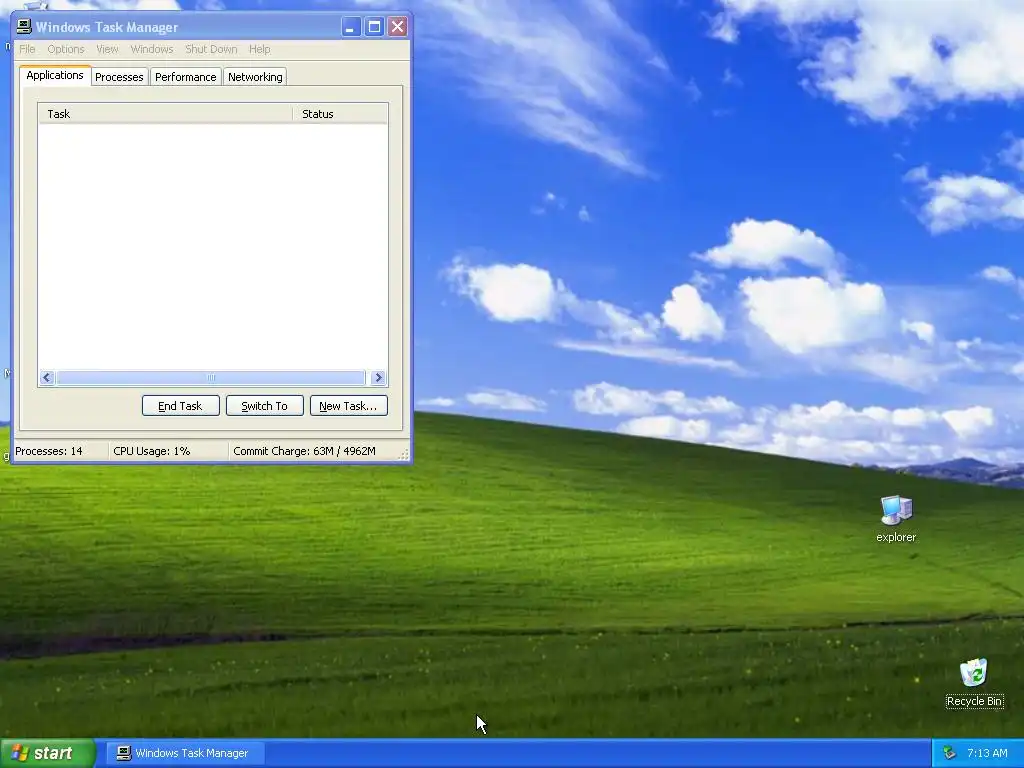This screenshot has width=1024, height=768.
Task: Open the View menu
Action: click(107, 49)
